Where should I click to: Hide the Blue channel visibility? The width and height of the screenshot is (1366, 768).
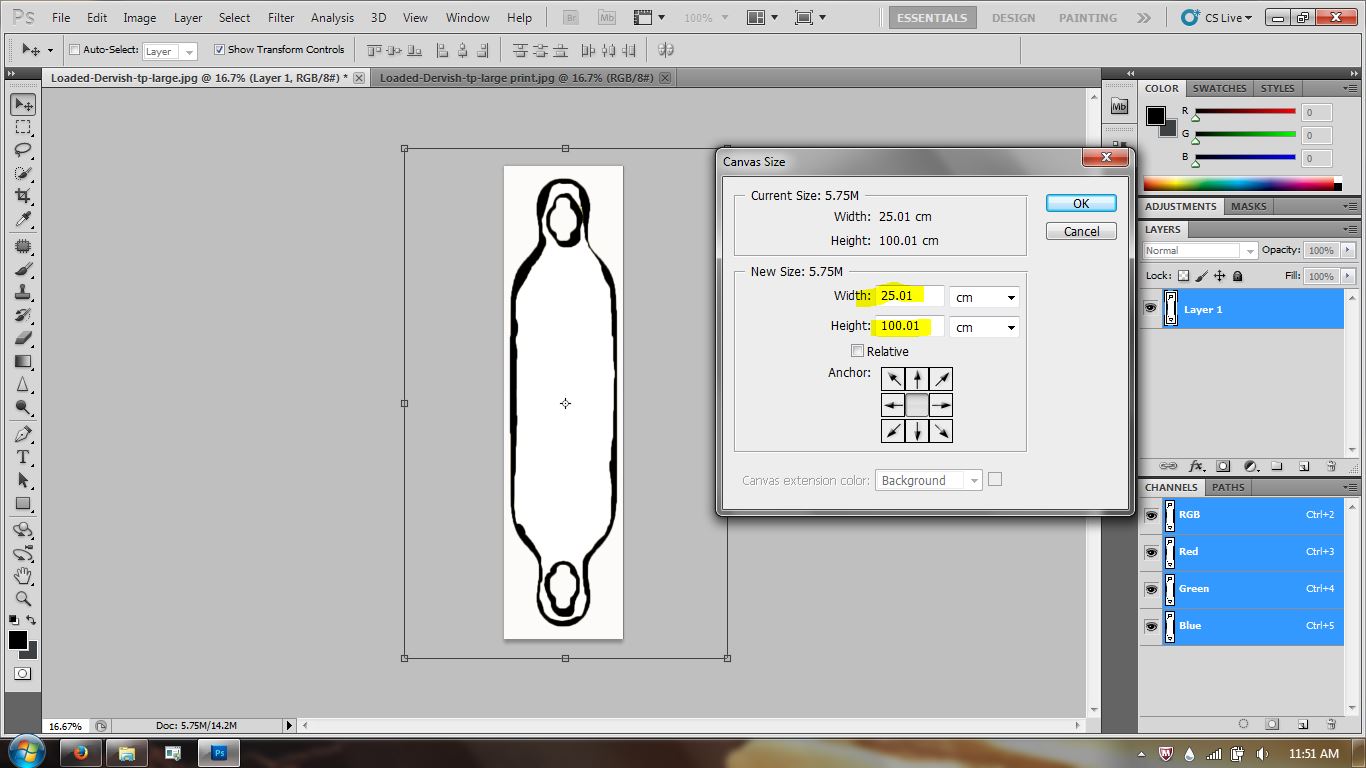[x=1151, y=626]
